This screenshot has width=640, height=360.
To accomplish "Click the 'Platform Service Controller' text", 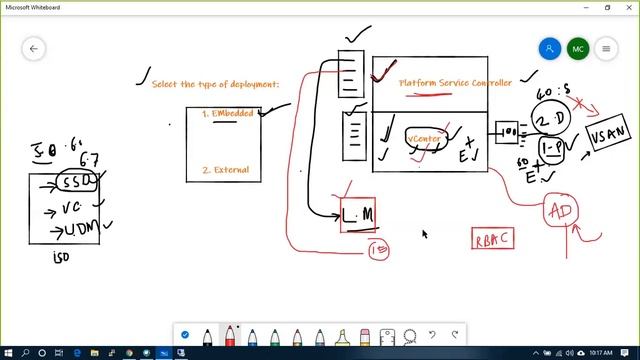I will tap(455, 83).
